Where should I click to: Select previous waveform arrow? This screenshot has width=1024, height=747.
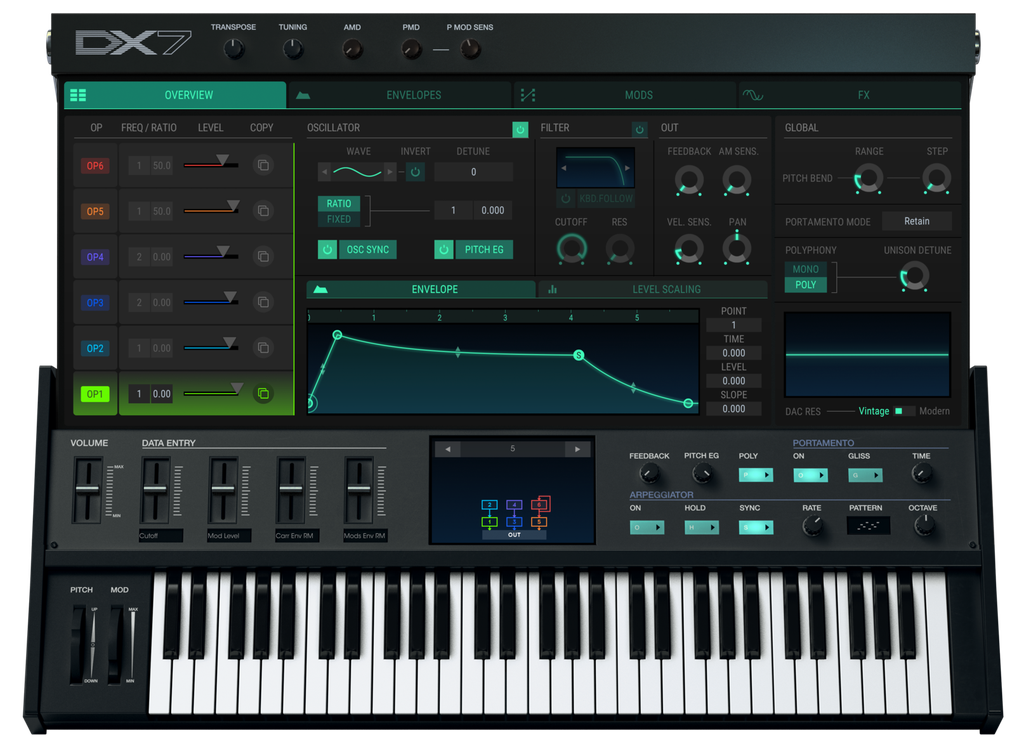(x=325, y=172)
